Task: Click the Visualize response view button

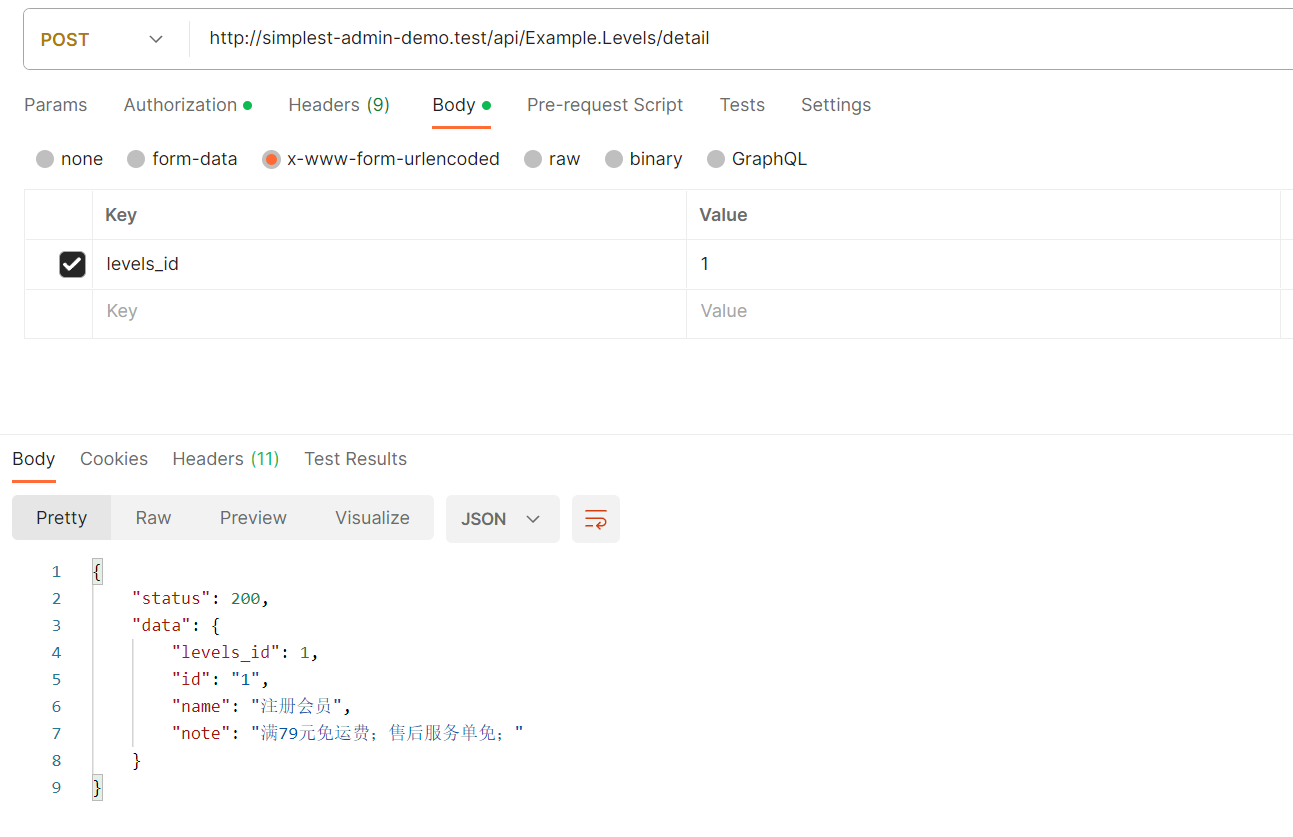Action: [372, 518]
